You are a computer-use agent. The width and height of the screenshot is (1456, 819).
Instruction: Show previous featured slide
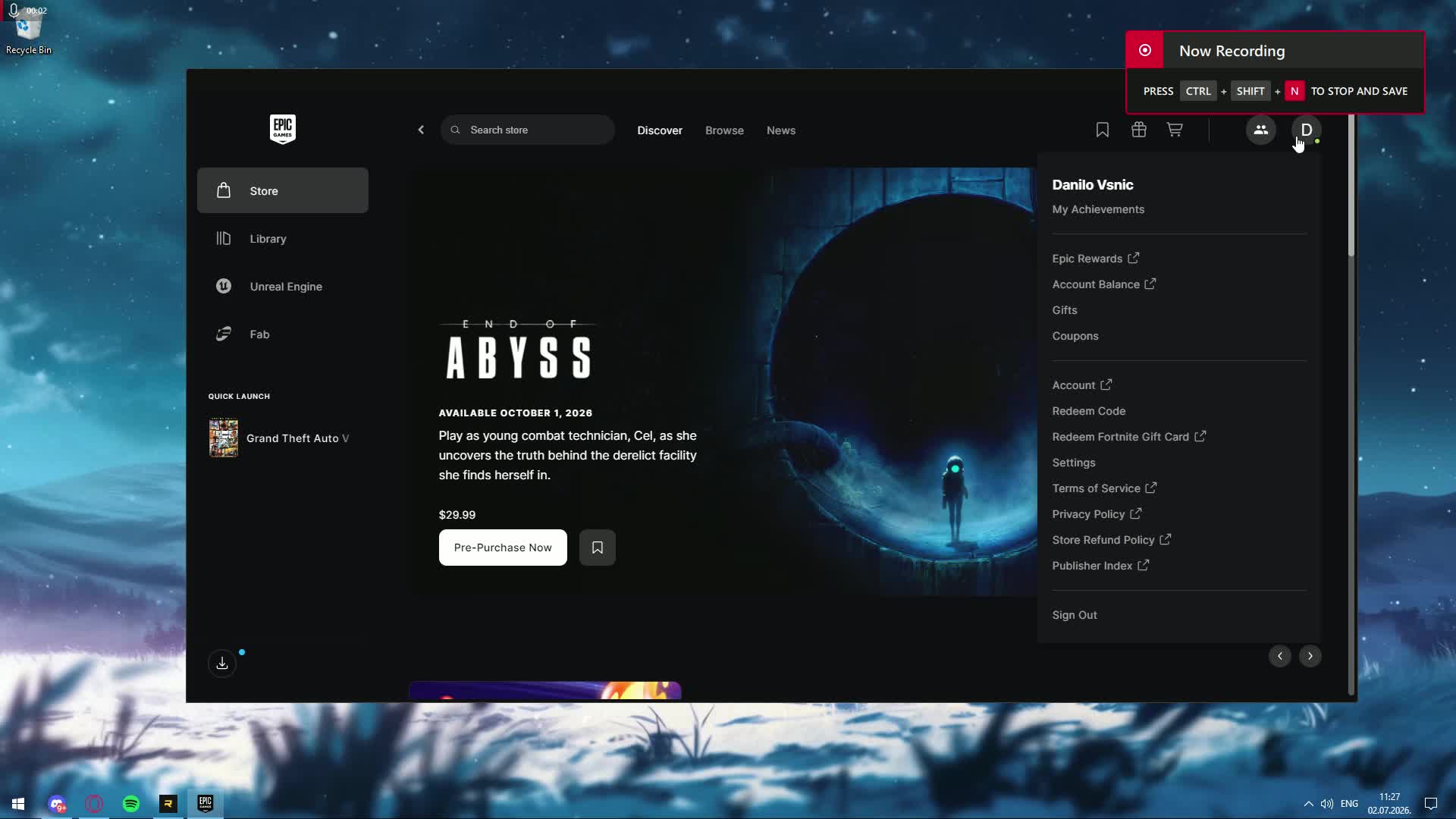(1279, 656)
